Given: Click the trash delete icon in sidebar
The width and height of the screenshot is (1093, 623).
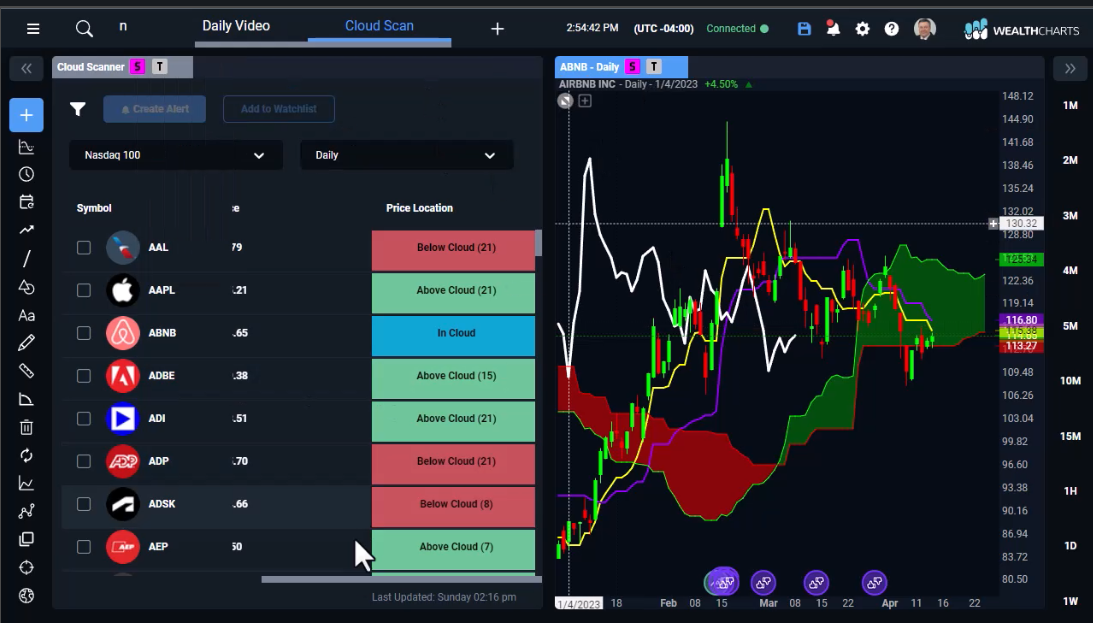Looking at the screenshot, I should click(26, 427).
